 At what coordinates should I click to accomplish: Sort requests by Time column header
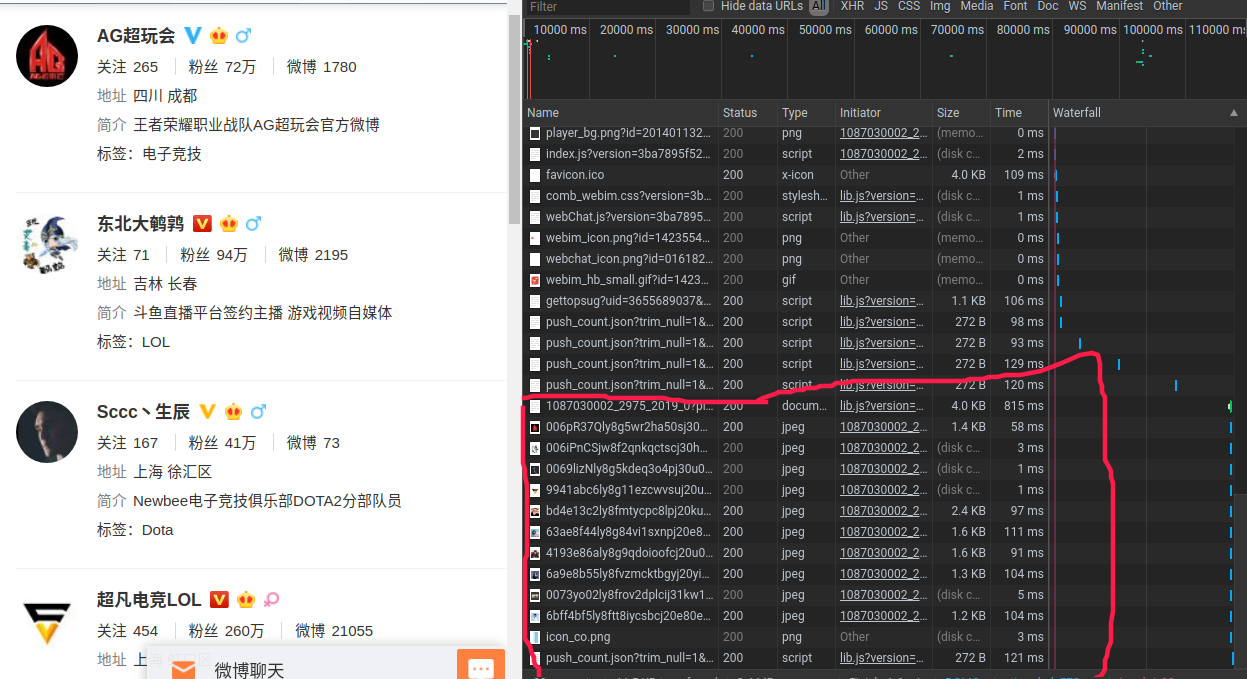tap(1019, 113)
